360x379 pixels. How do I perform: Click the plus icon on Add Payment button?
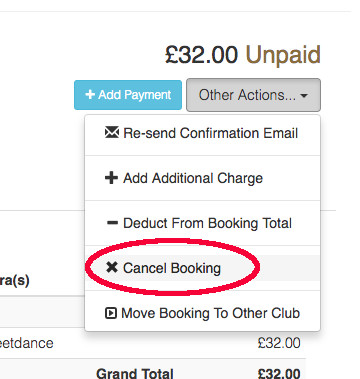pos(90,95)
